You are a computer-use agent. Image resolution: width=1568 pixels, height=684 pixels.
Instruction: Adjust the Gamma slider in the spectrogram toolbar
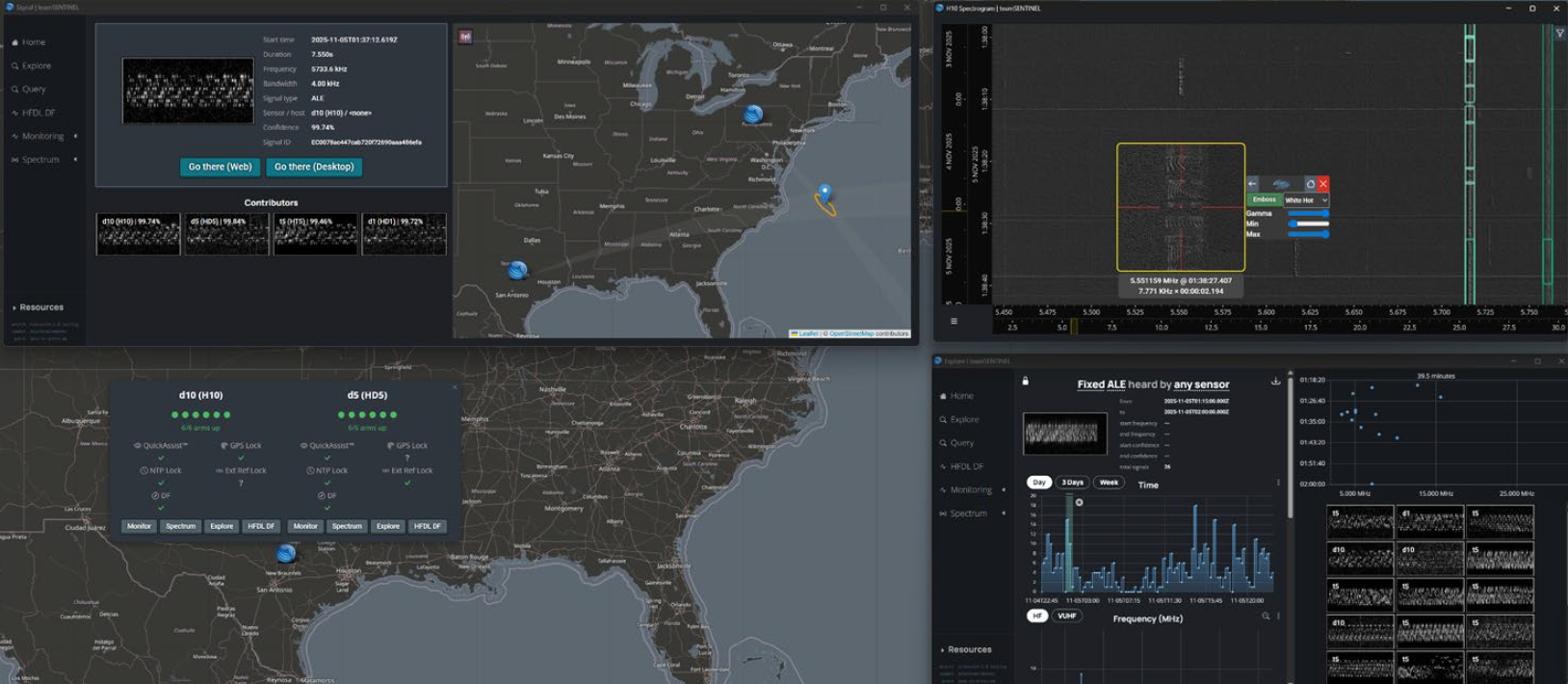1308,213
